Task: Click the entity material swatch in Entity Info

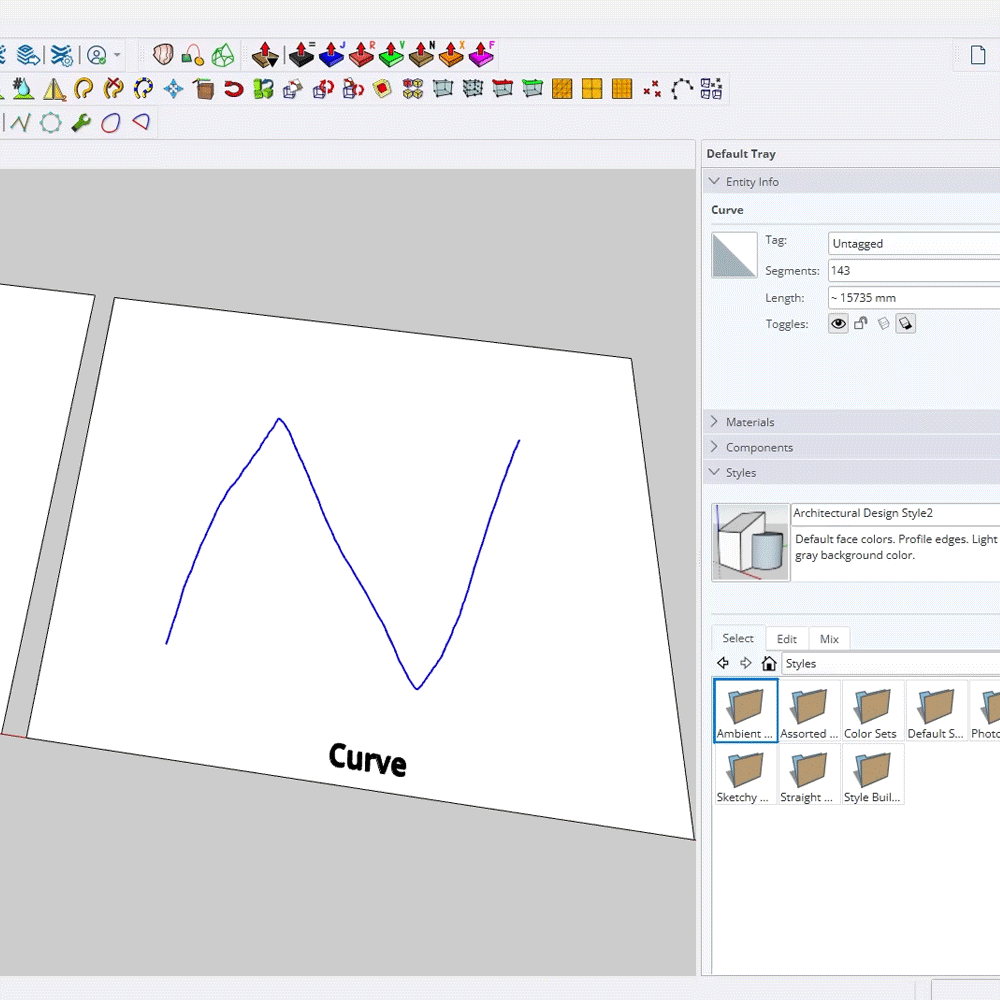Action: 734,255
